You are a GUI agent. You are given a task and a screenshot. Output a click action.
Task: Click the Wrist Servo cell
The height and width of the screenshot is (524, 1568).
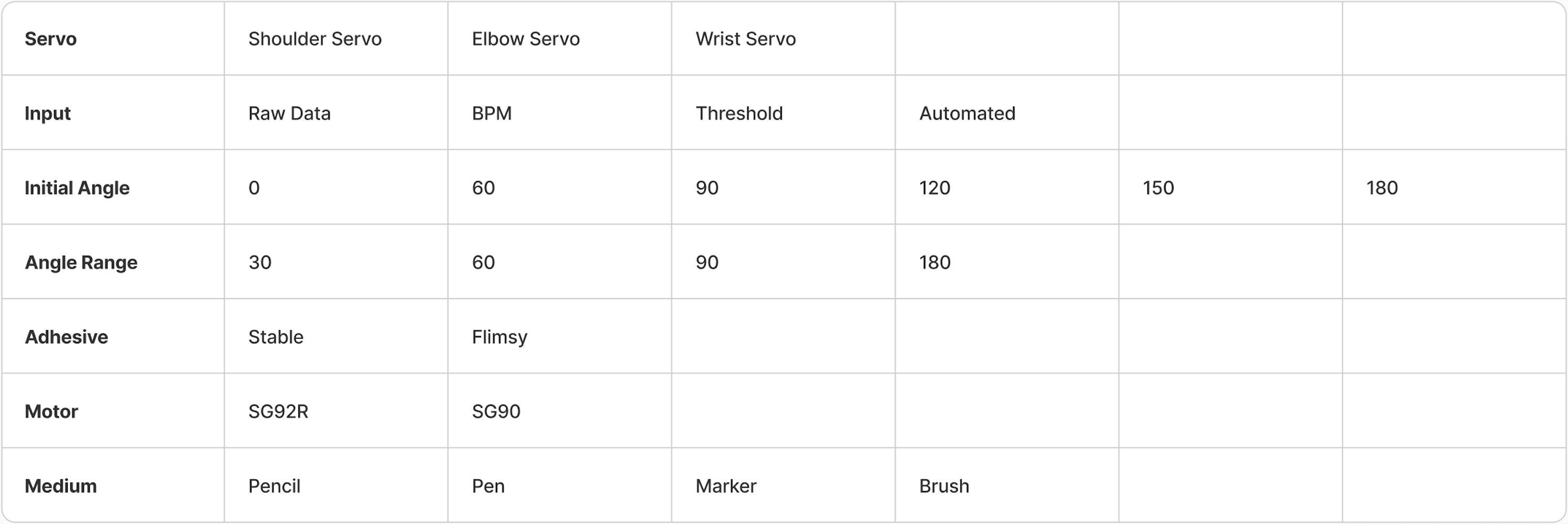pos(745,39)
